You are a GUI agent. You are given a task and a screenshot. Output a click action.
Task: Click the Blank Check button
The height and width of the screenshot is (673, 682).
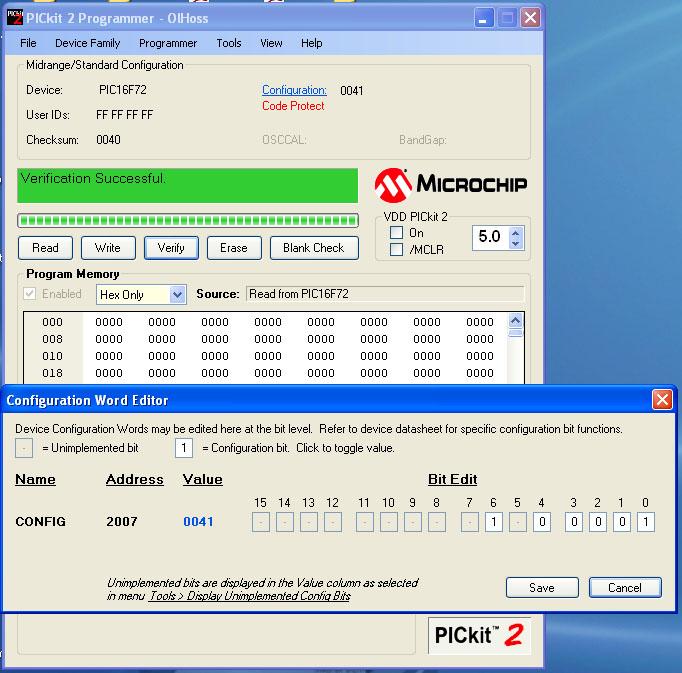[x=314, y=248]
